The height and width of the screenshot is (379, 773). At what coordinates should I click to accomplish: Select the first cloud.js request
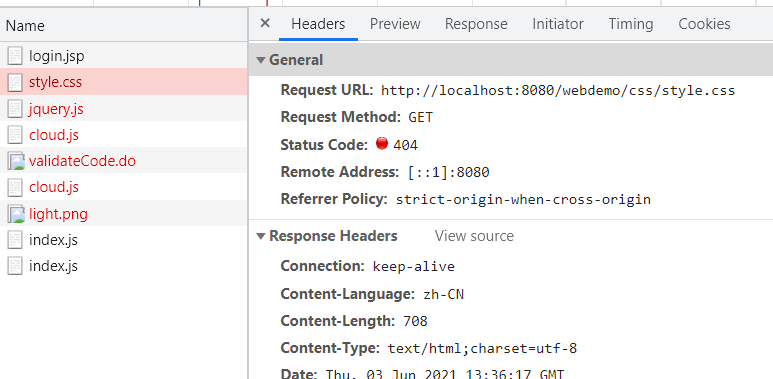coord(123,135)
